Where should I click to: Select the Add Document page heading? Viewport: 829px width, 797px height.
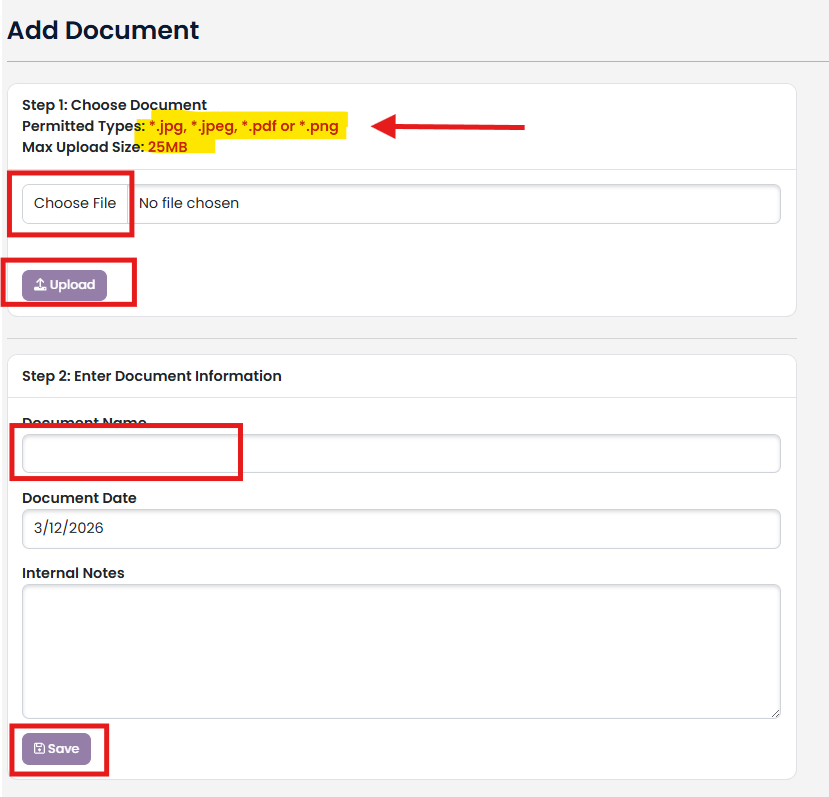[x=103, y=30]
